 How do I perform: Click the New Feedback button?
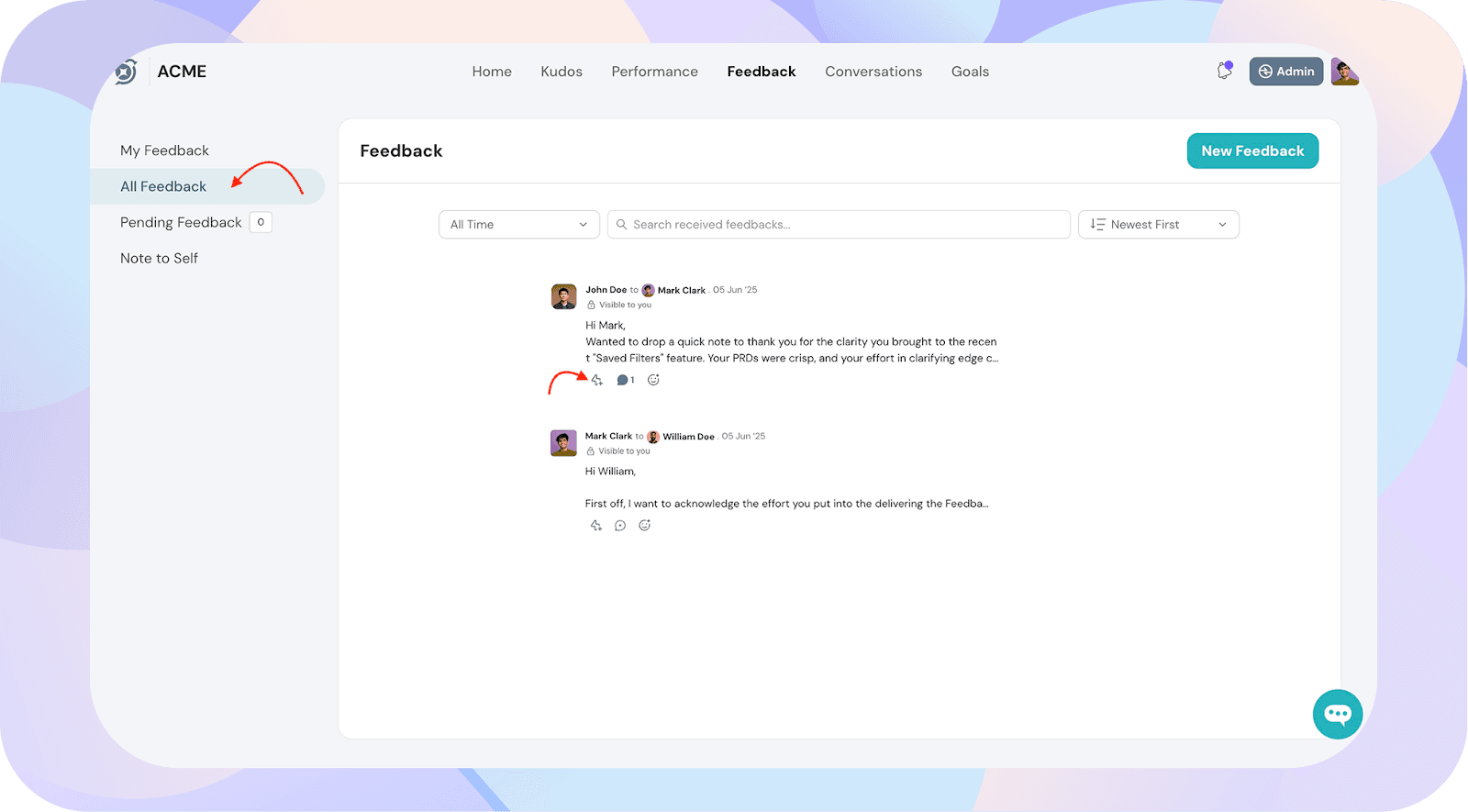1252,150
